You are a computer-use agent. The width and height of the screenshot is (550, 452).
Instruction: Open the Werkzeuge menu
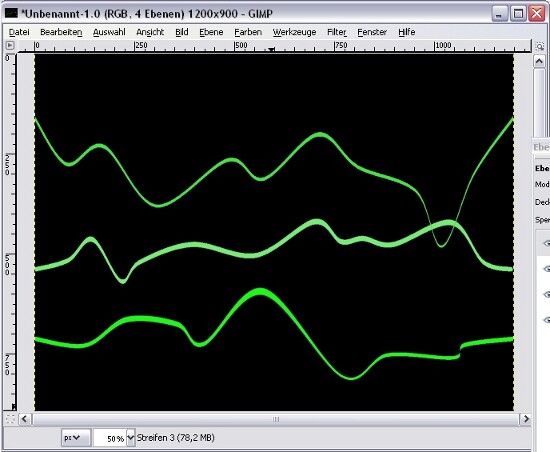pyautogui.click(x=294, y=32)
